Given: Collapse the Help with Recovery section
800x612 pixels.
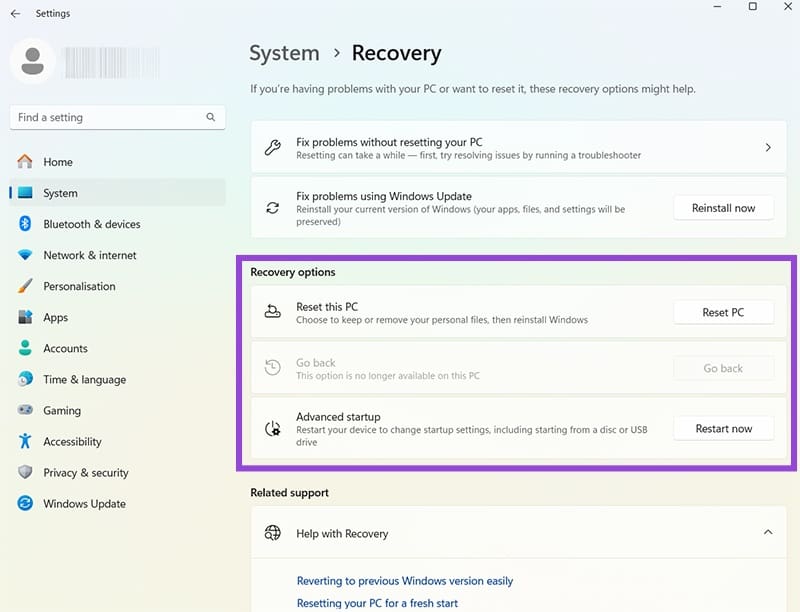Looking at the screenshot, I should 768,533.
